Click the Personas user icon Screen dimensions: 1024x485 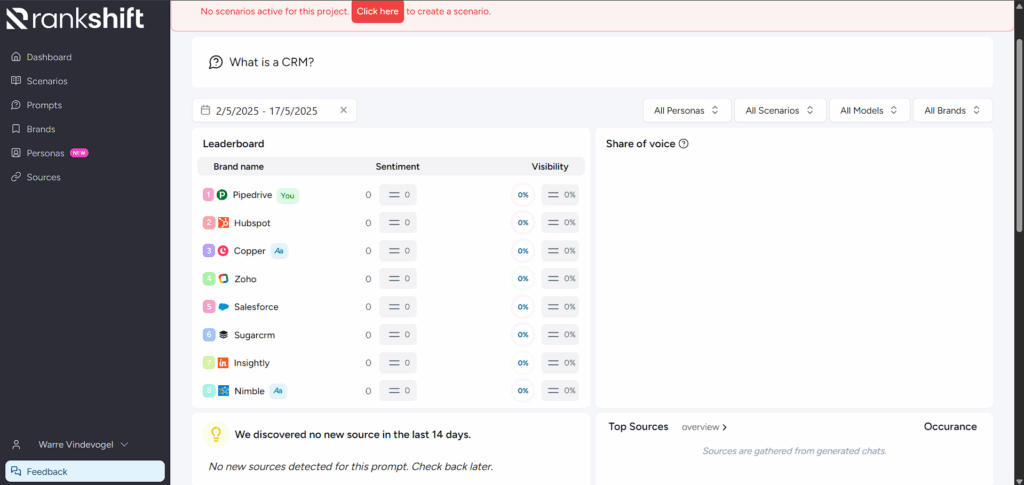click(16, 153)
